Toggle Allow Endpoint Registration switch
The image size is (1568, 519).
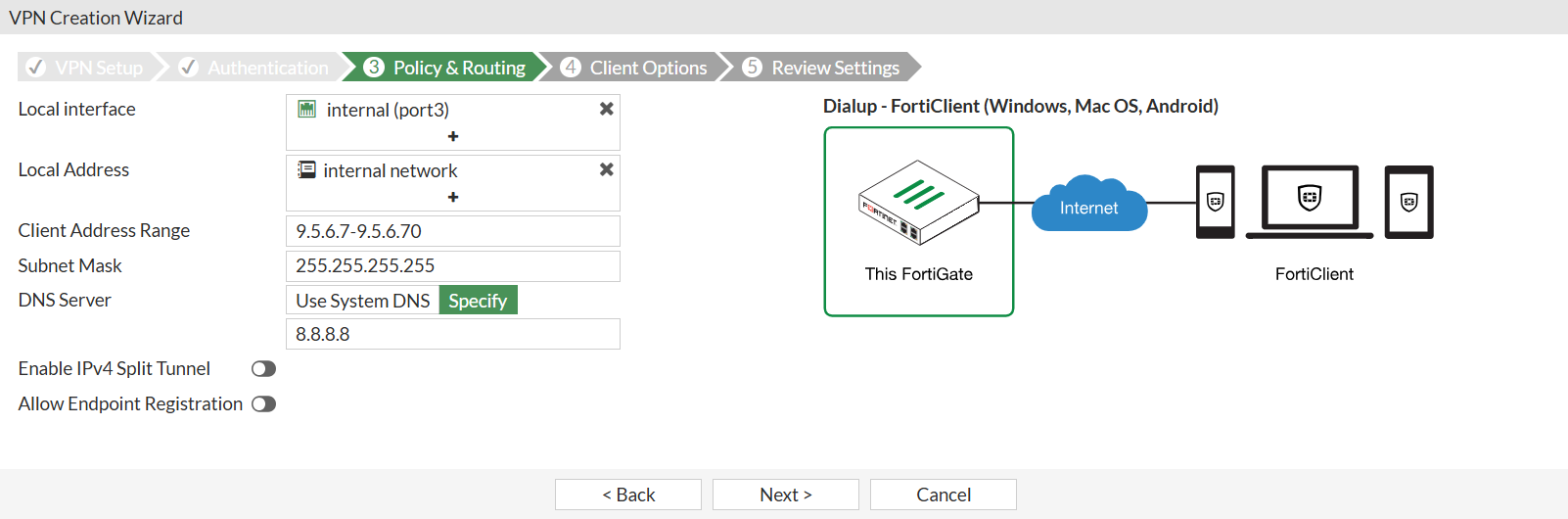(263, 404)
